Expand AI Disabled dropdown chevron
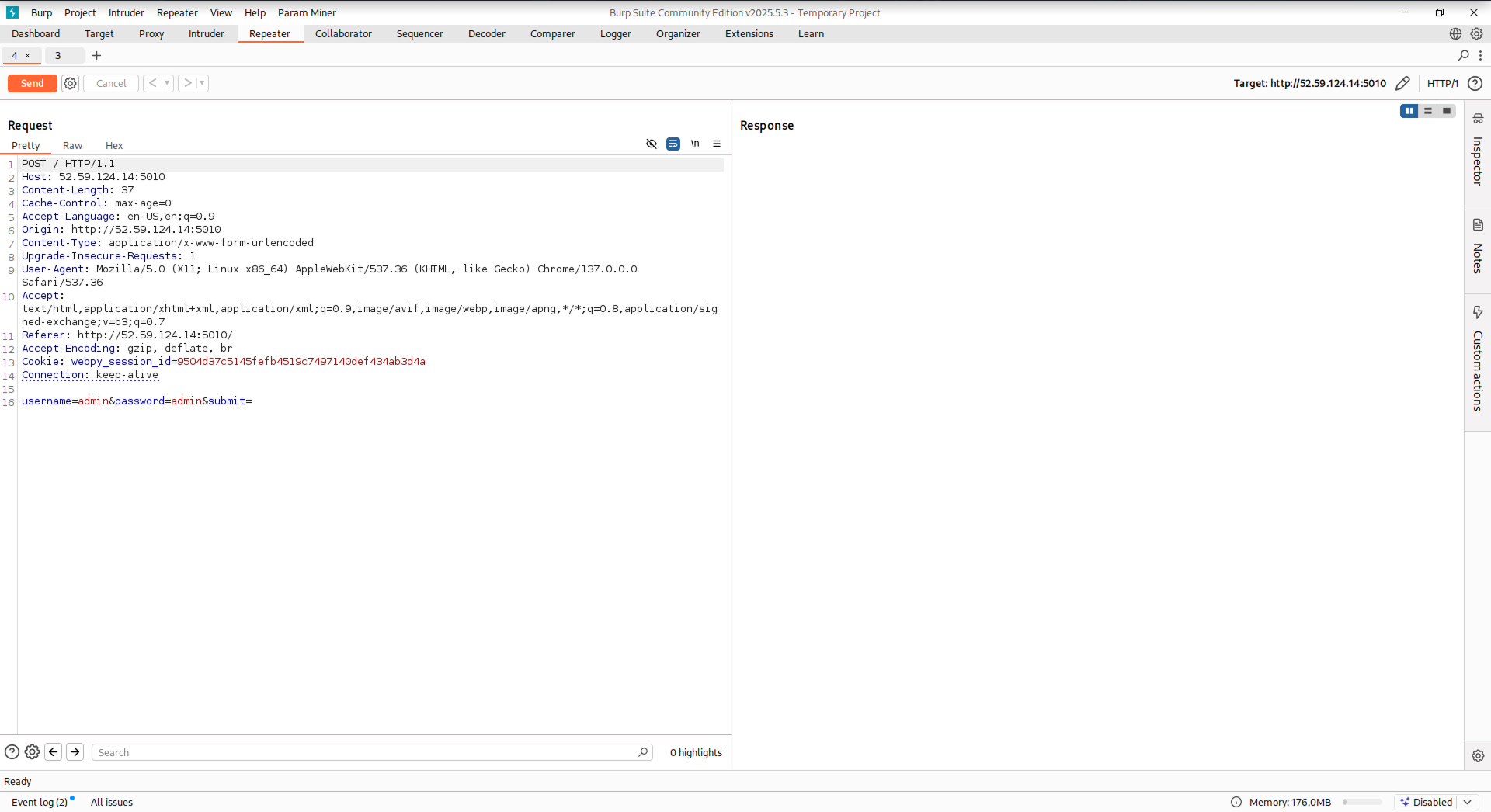This screenshot has width=1491, height=812. click(1467, 802)
